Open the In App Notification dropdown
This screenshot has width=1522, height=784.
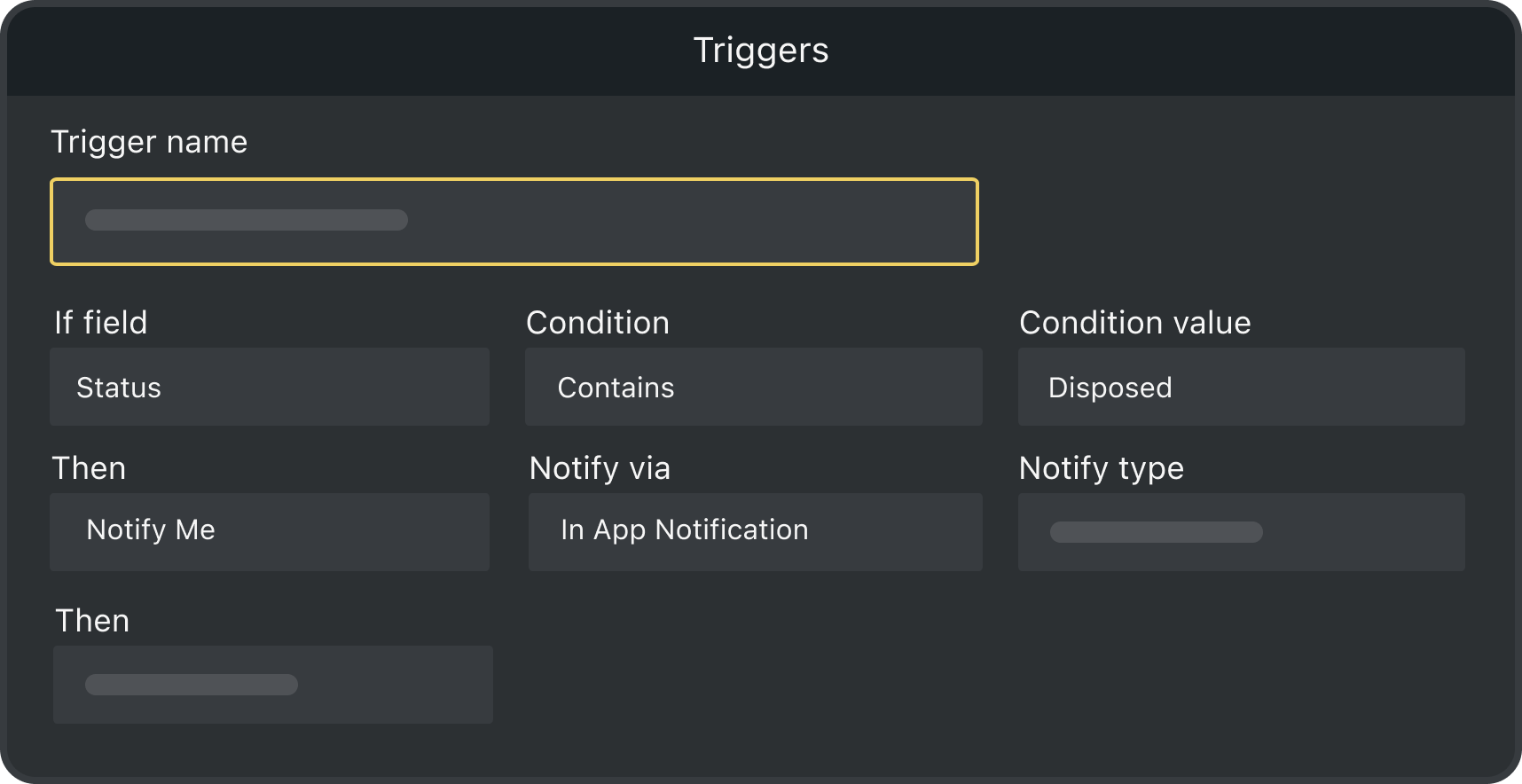(x=755, y=531)
